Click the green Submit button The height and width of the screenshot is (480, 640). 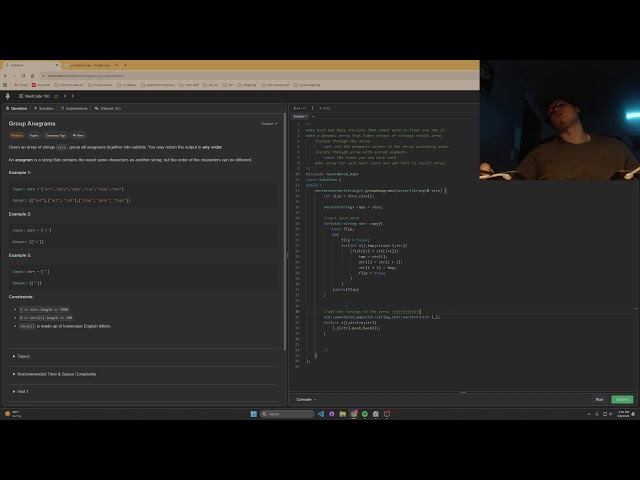coord(622,400)
